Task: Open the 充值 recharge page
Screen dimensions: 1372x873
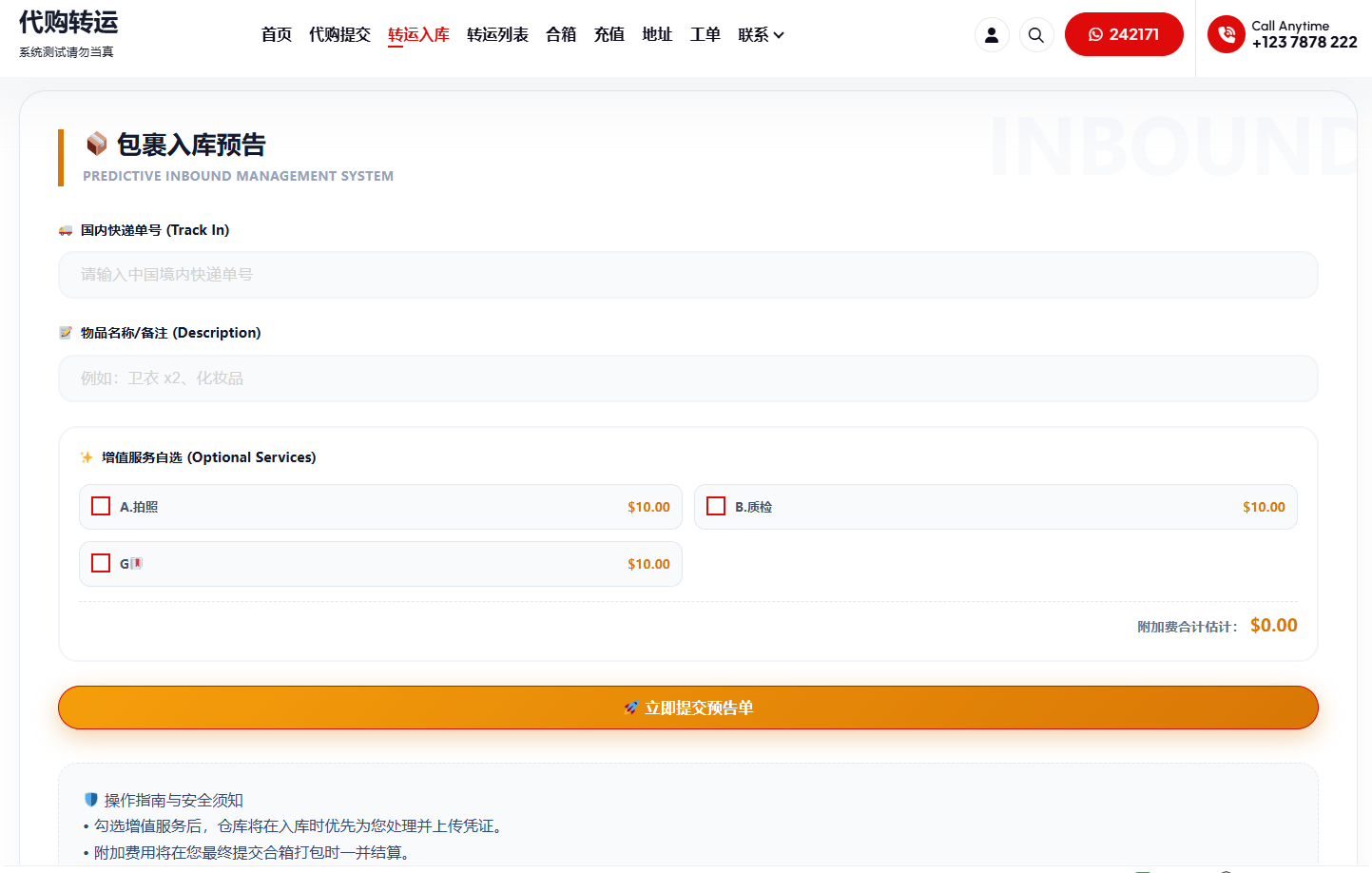Action: click(609, 34)
